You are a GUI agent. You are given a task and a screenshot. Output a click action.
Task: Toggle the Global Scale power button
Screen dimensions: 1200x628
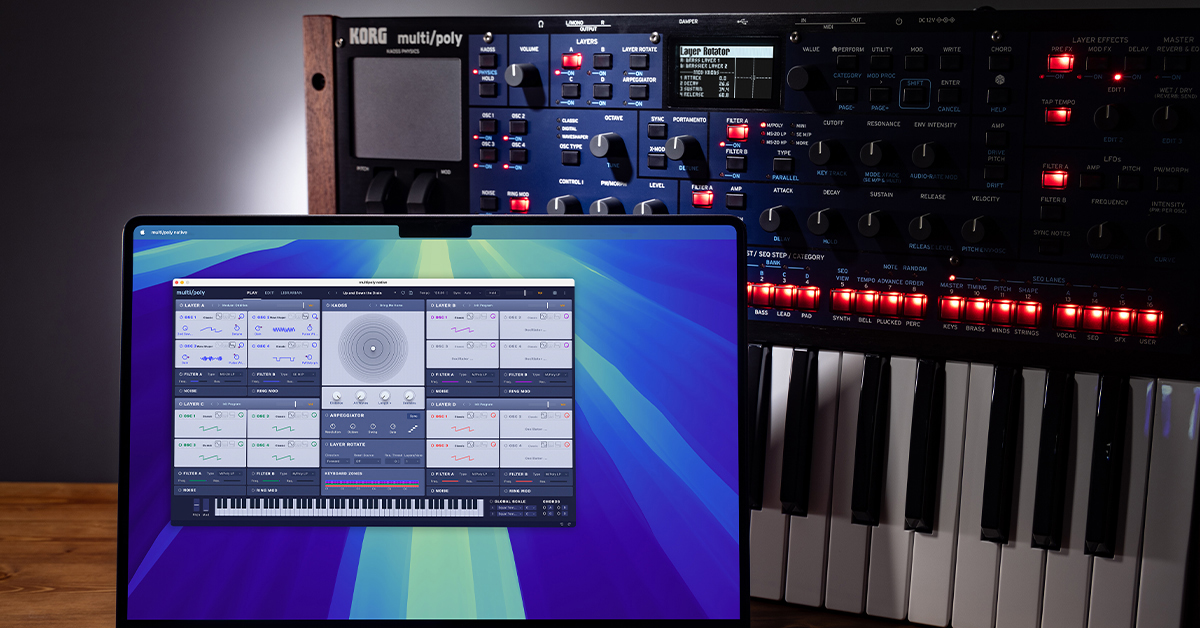click(x=492, y=502)
